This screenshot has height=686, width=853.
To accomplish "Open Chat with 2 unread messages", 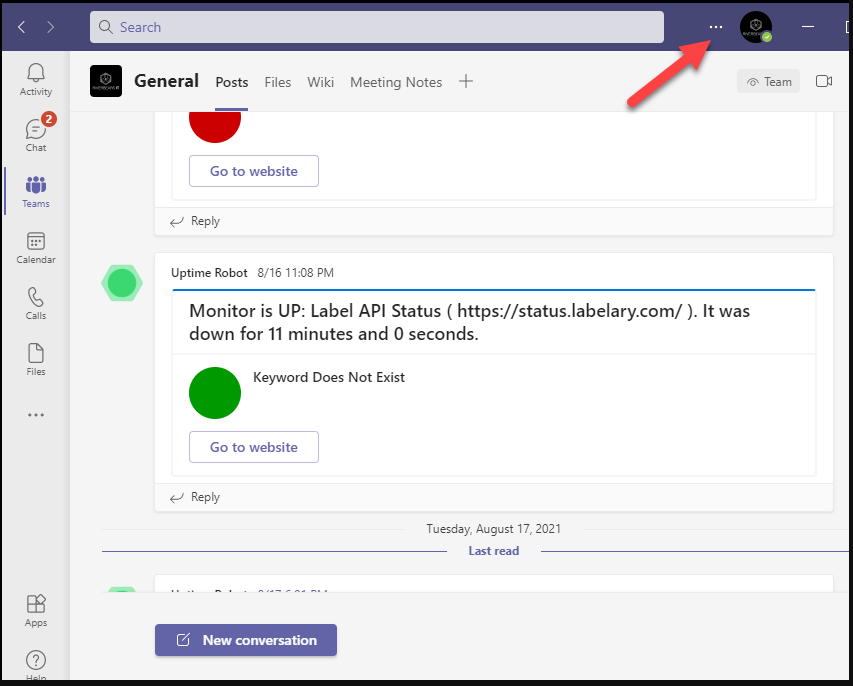I will pos(36,135).
